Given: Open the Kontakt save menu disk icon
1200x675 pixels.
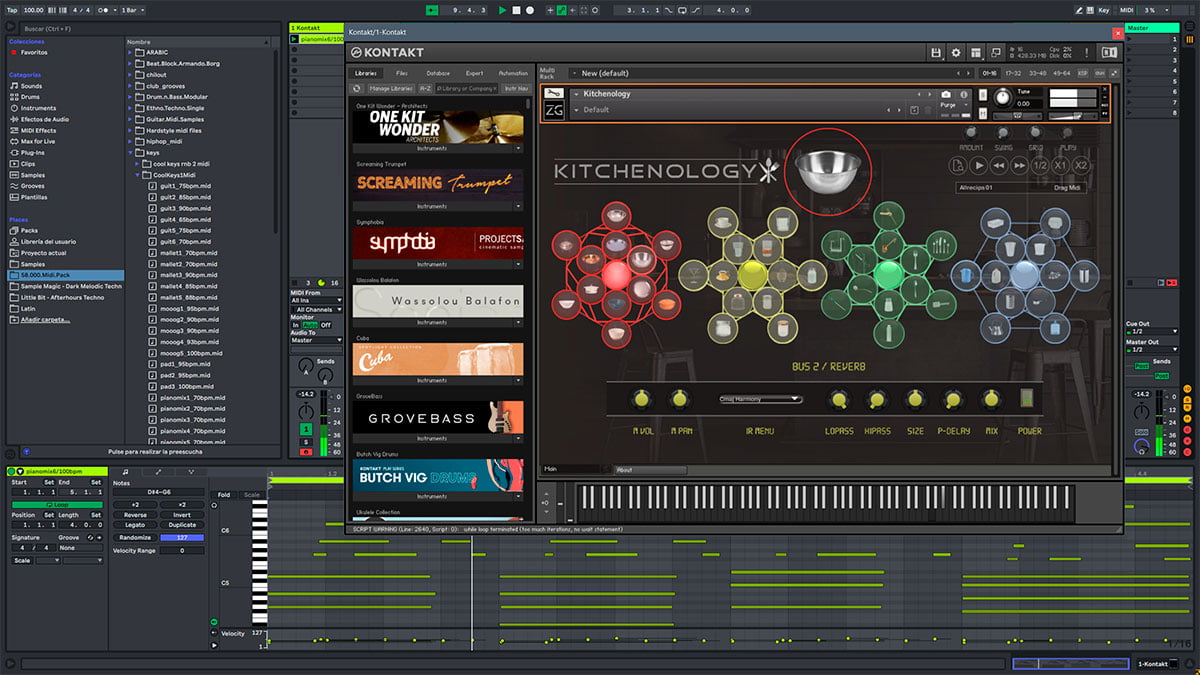Looking at the screenshot, I should (x=935, y=52).
